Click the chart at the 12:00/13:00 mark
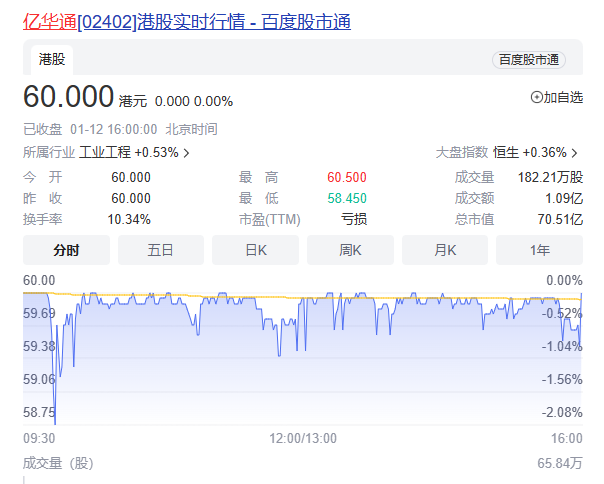The image size is (604, 484). click(x=303, y=438)
